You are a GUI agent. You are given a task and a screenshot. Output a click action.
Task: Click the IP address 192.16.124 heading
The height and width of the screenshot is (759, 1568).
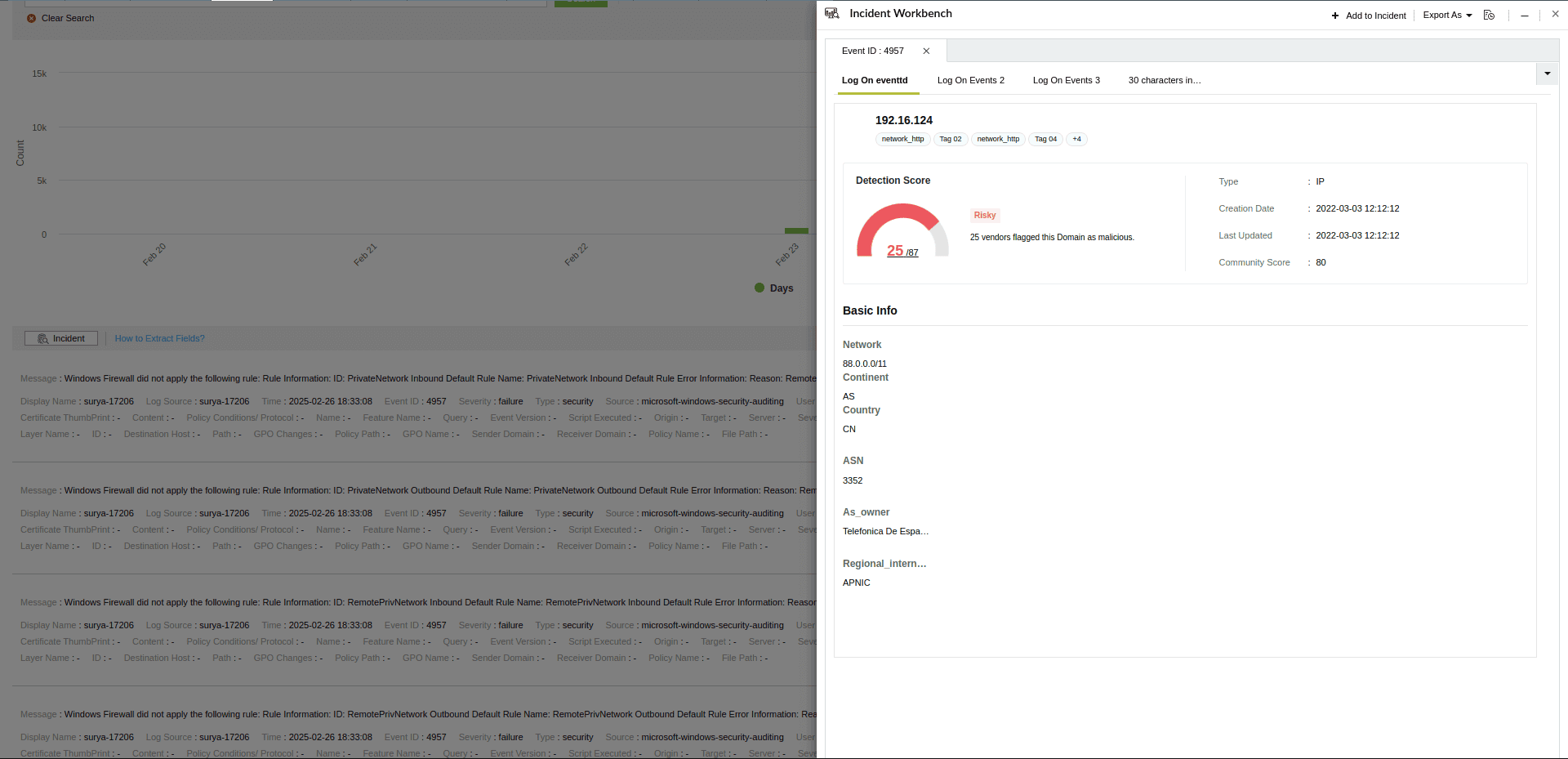click(x=904, y=120)
